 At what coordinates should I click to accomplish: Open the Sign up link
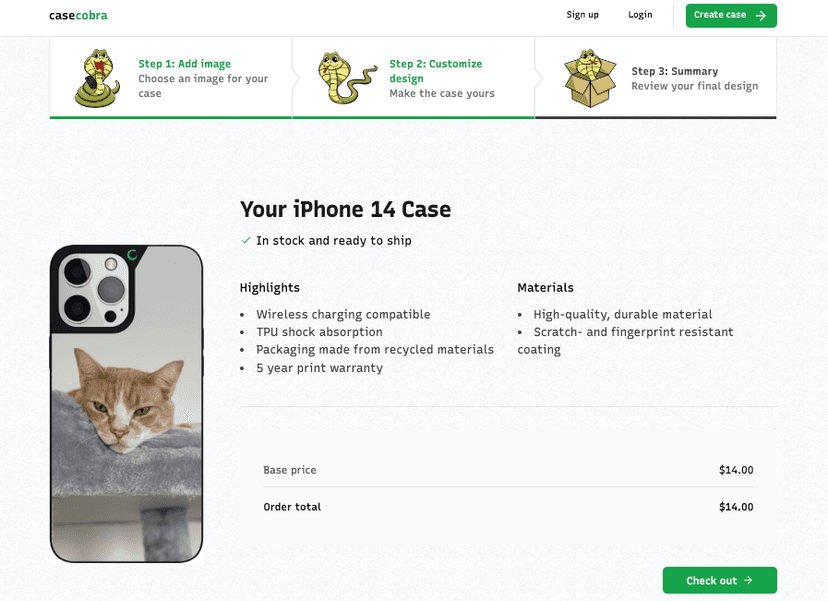(582, 15)
